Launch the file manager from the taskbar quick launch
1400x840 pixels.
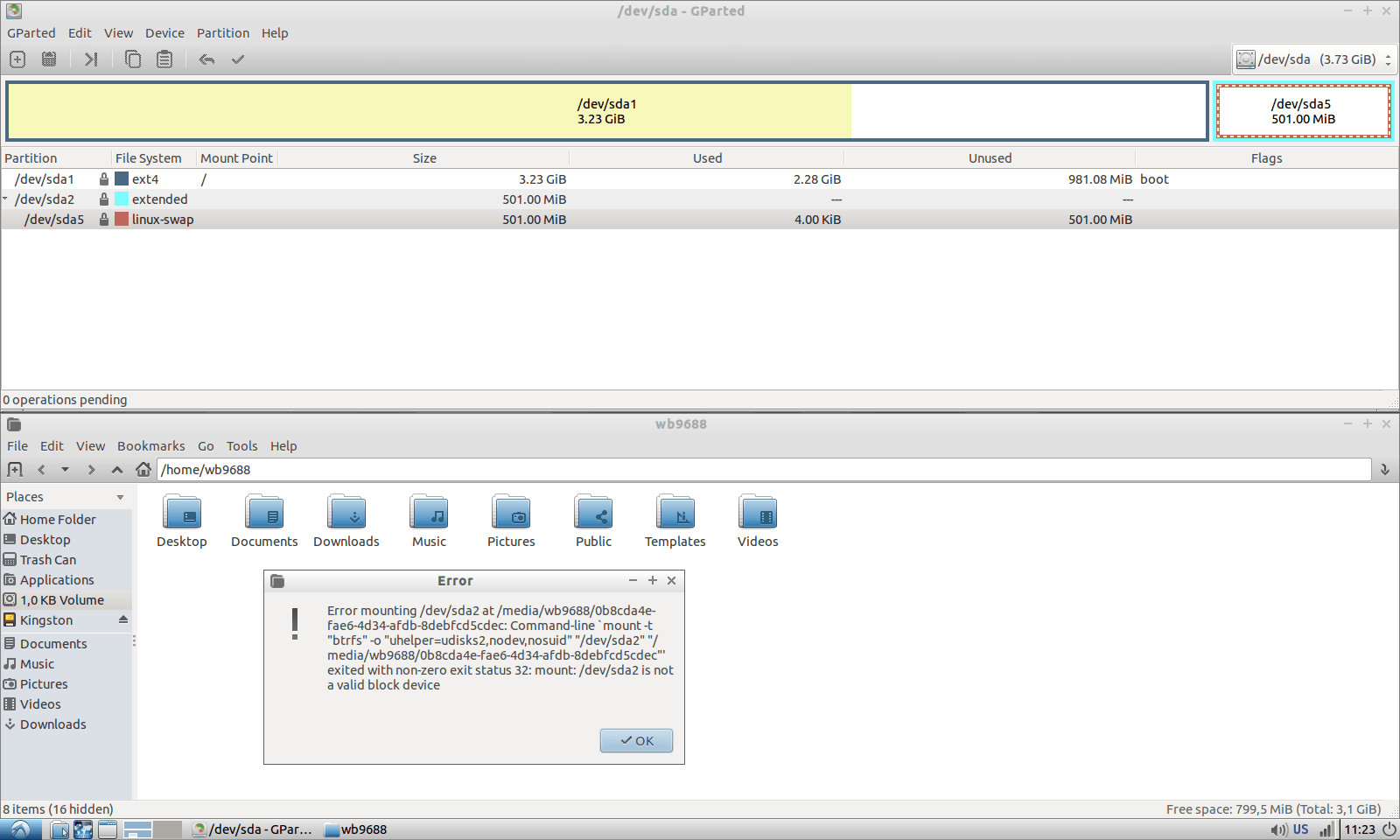coord(59,829)
